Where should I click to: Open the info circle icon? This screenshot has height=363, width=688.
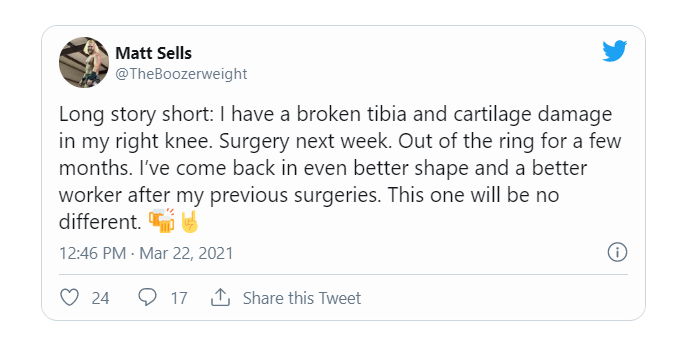(x=617, y=252)
